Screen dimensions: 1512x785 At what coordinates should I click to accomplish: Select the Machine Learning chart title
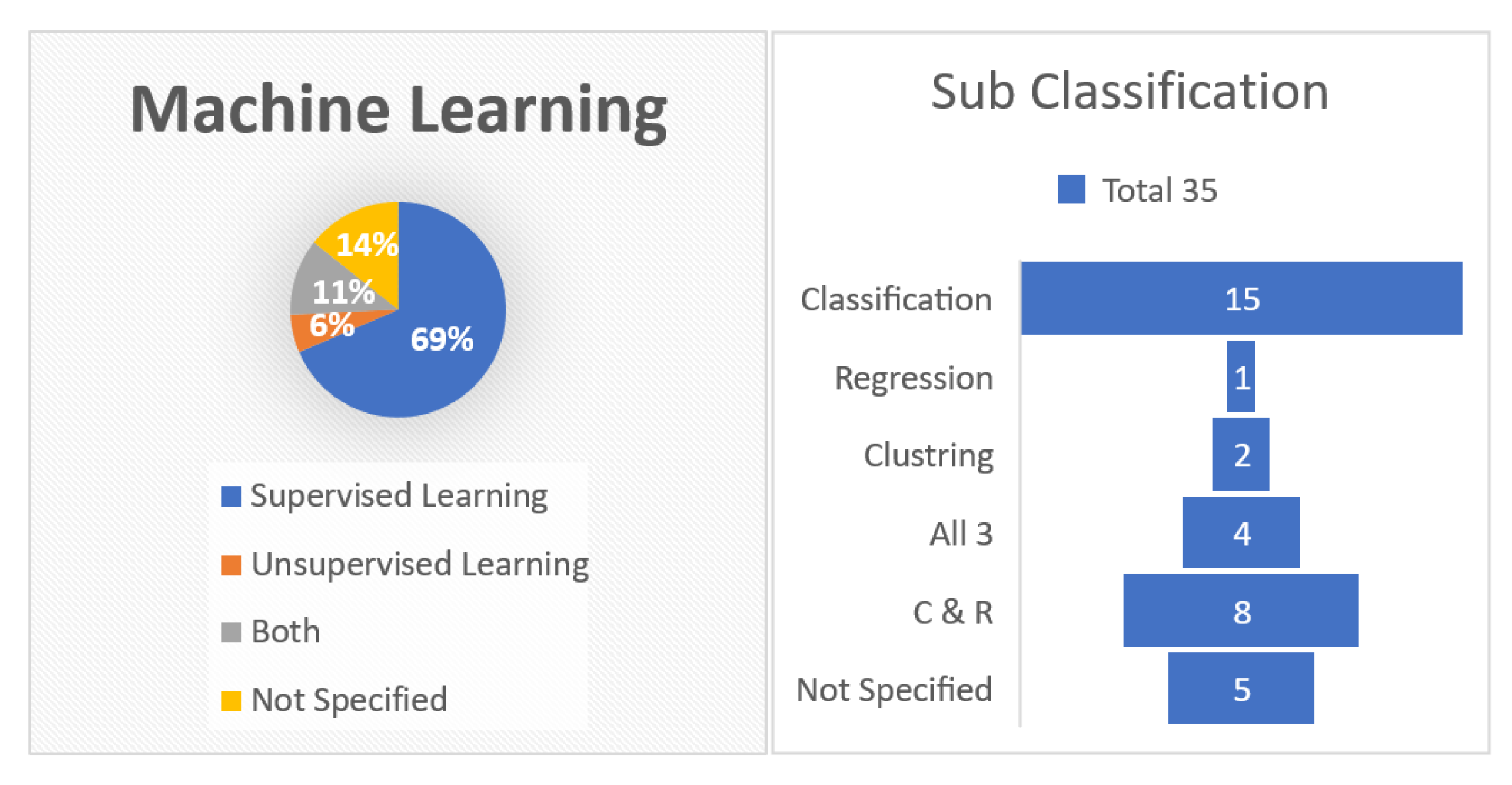tap(398, 110)
